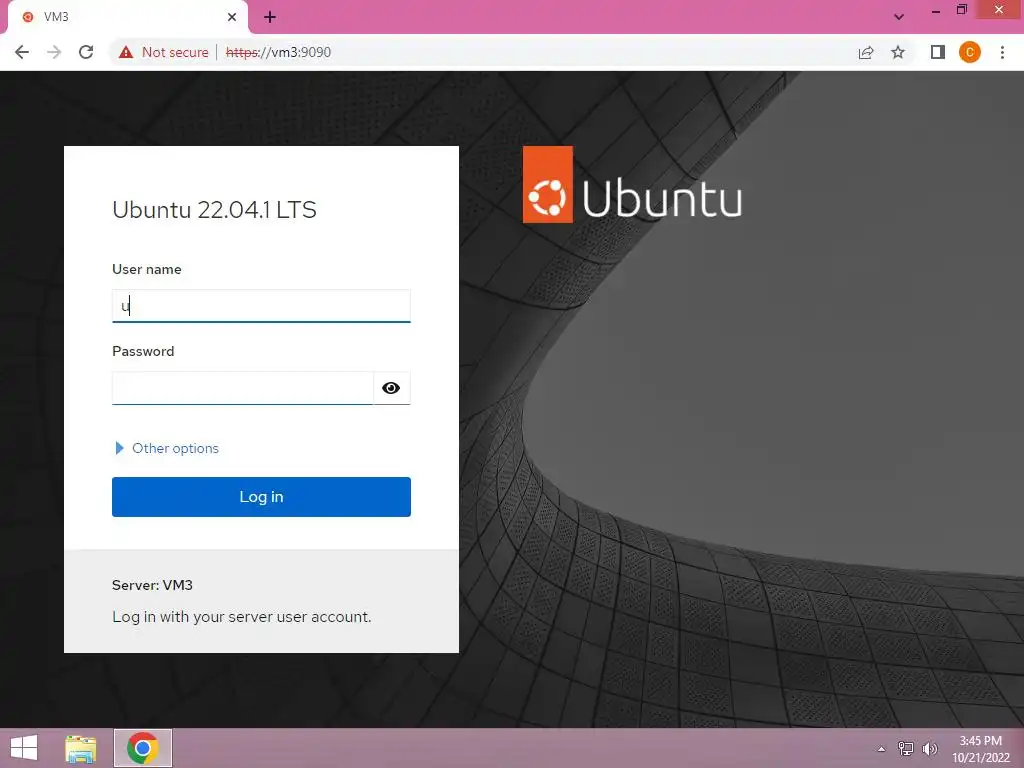Bookmark this page with the star icon
1024x768 pixels.
coord(898,52)
